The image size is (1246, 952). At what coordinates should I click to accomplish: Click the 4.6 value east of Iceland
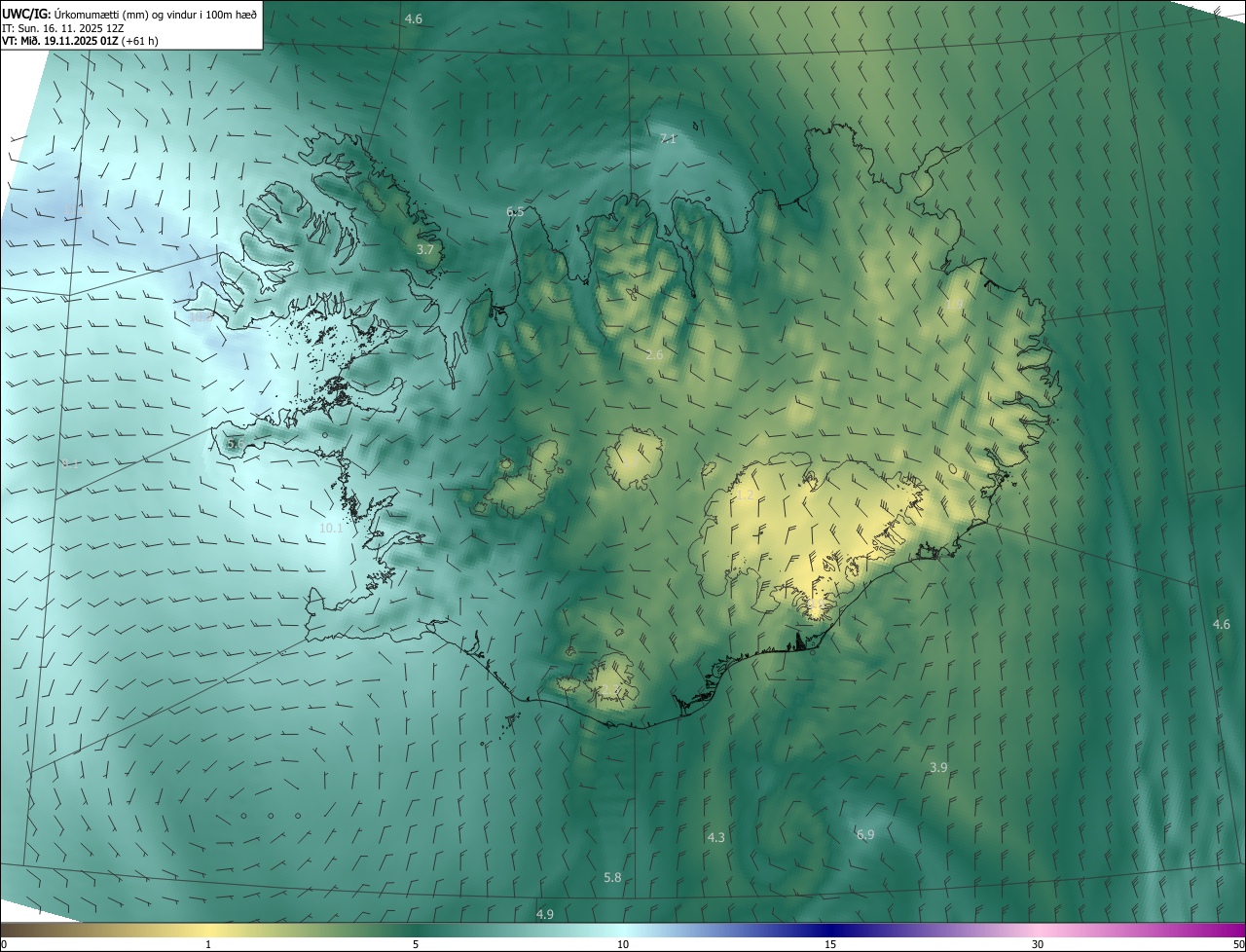(1222, 624)
